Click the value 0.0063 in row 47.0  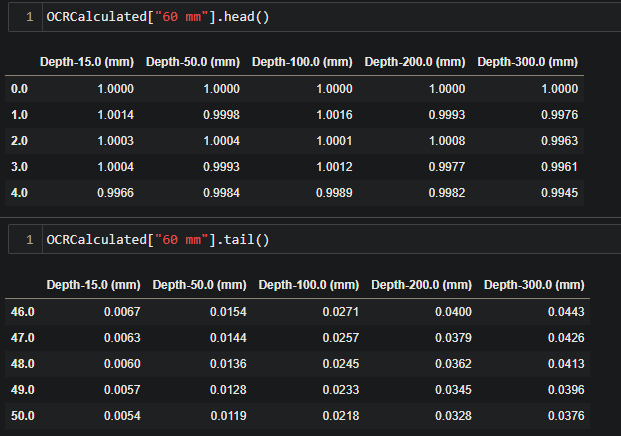122,338
